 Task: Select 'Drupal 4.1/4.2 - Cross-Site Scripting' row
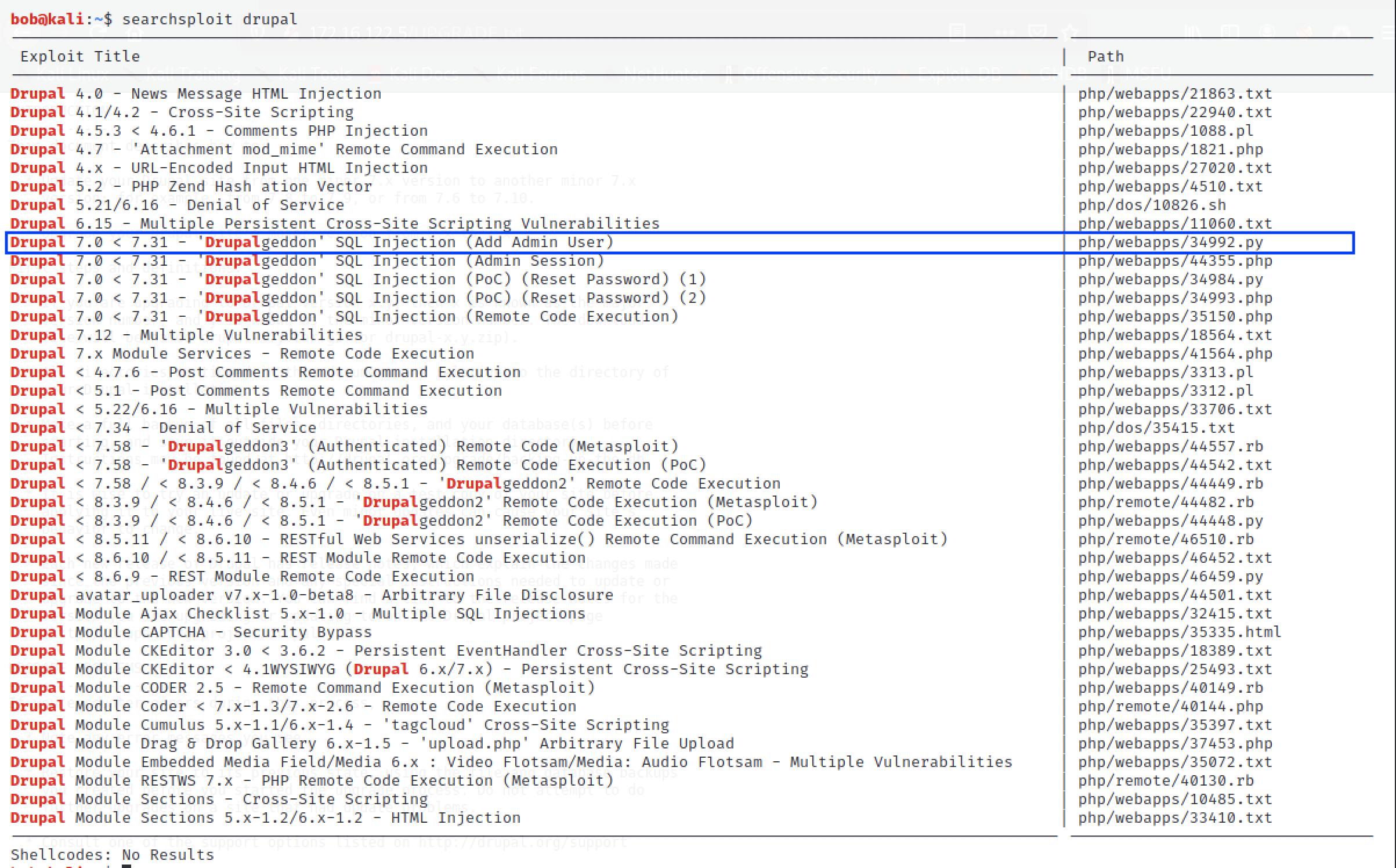tap(182, 112)
